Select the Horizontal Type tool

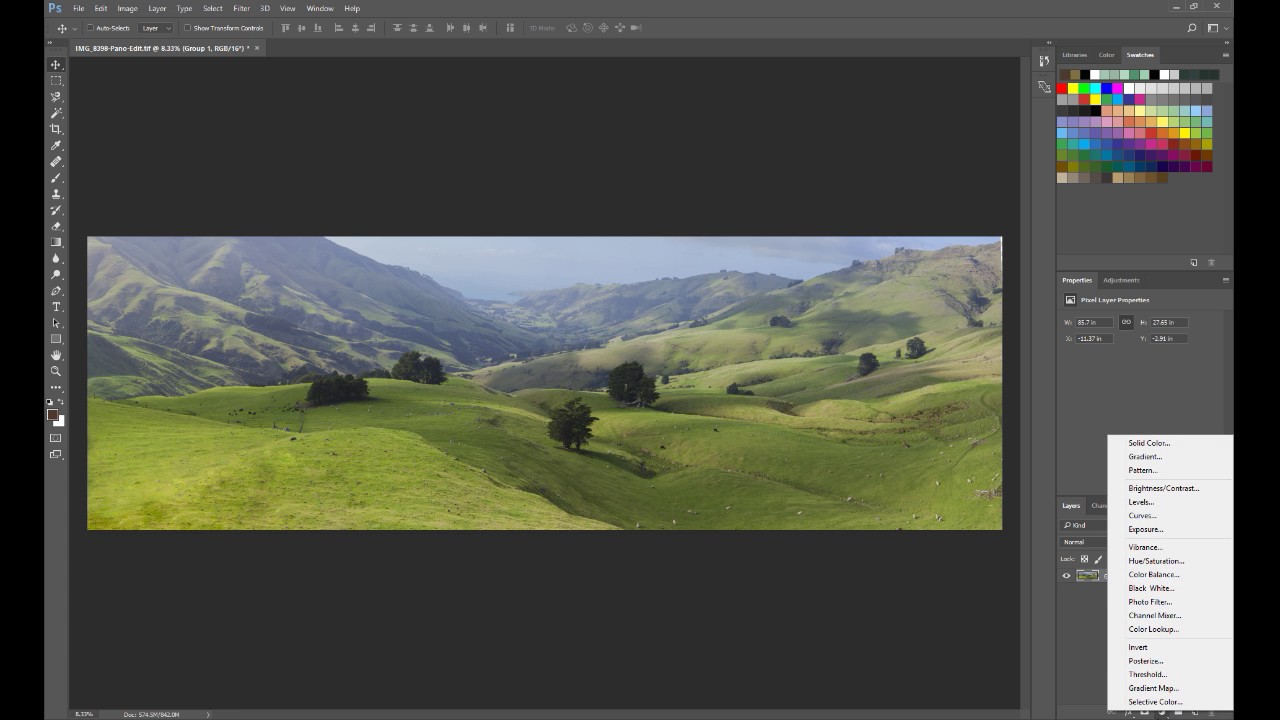click(56, 306)
